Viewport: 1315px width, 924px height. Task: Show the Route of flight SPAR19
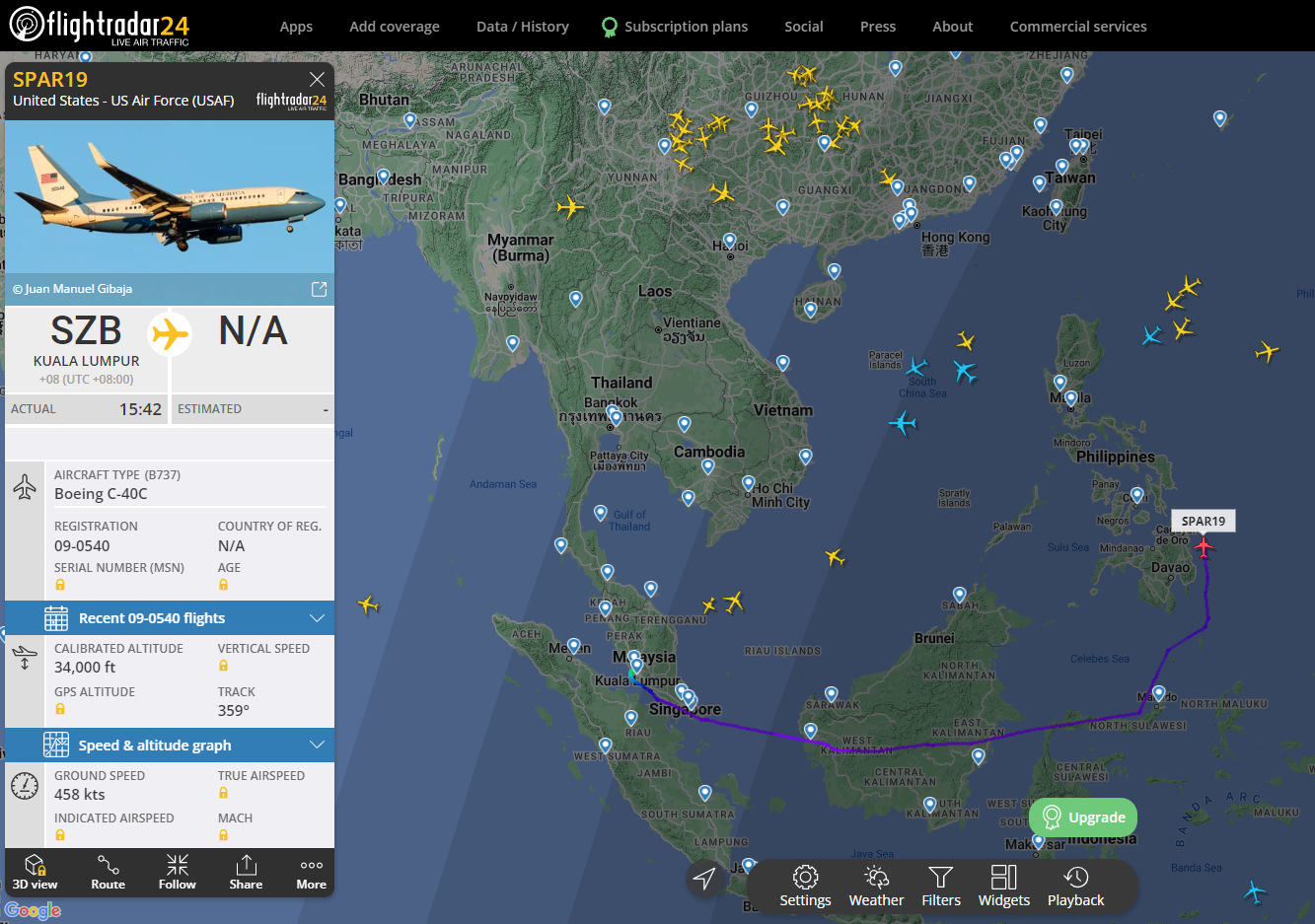pos(109,872)
